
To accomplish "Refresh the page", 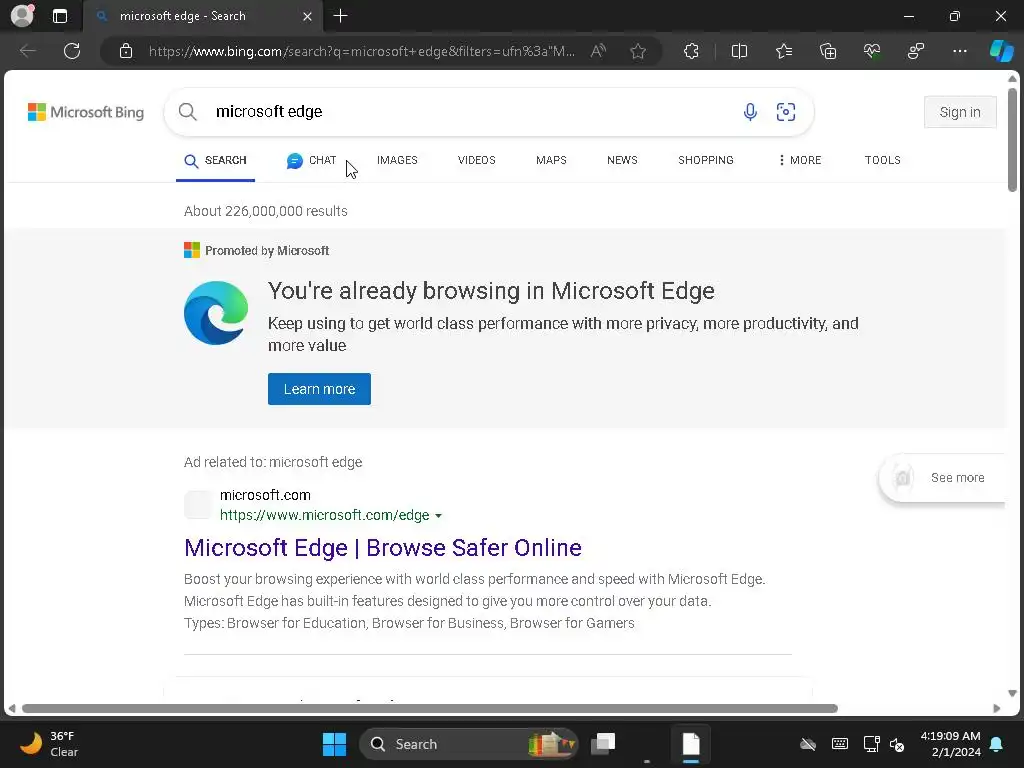I will click(72, 51).
